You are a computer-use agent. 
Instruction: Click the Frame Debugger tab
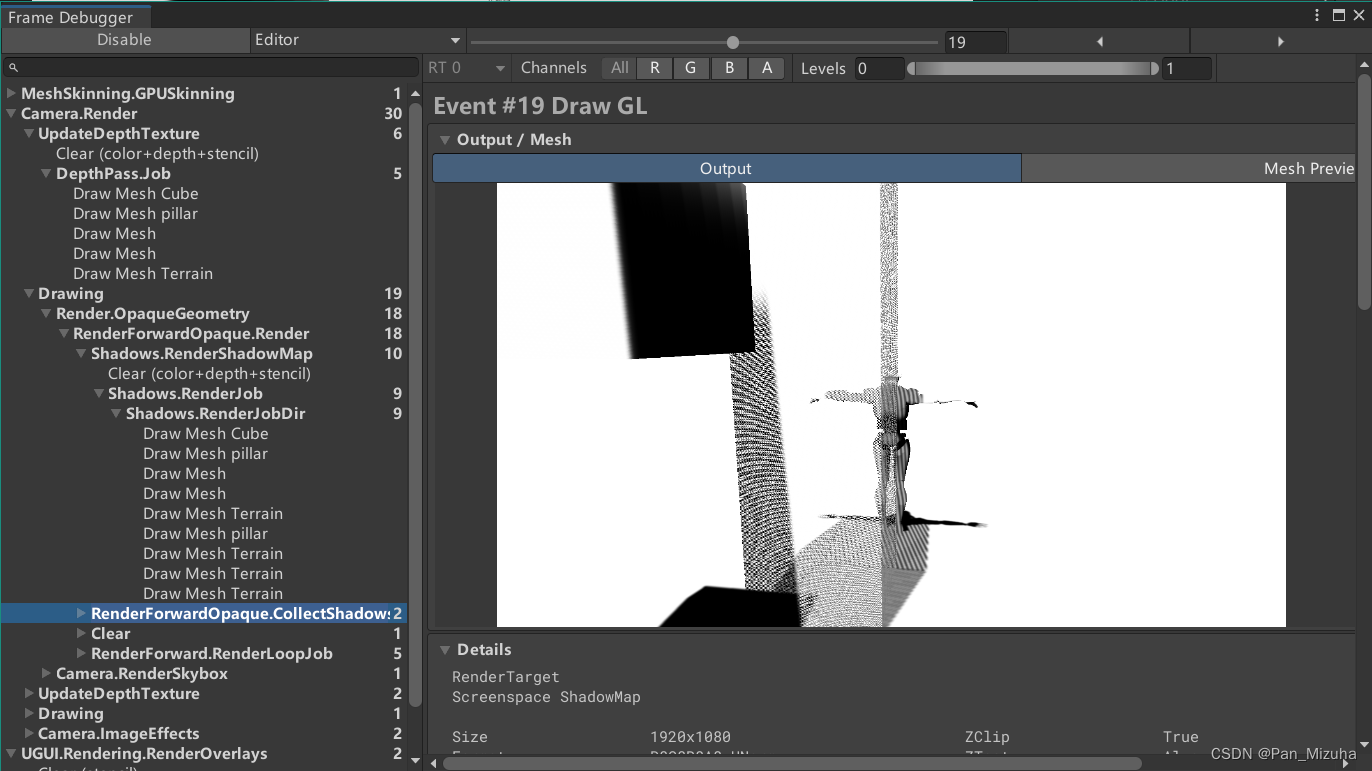(x=75, y=17)
